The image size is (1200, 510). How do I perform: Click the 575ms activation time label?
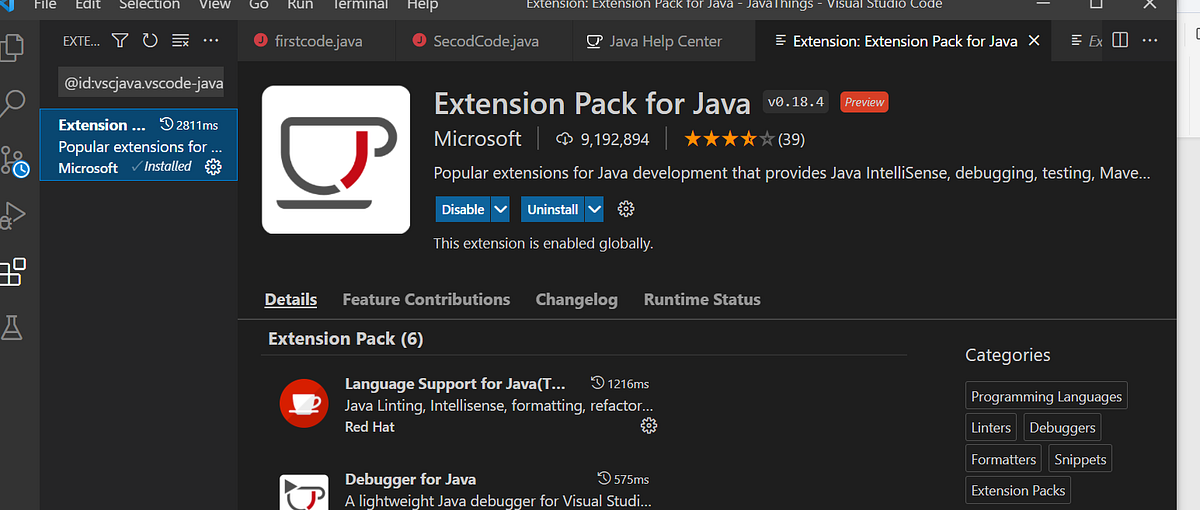tap(623, 479)
